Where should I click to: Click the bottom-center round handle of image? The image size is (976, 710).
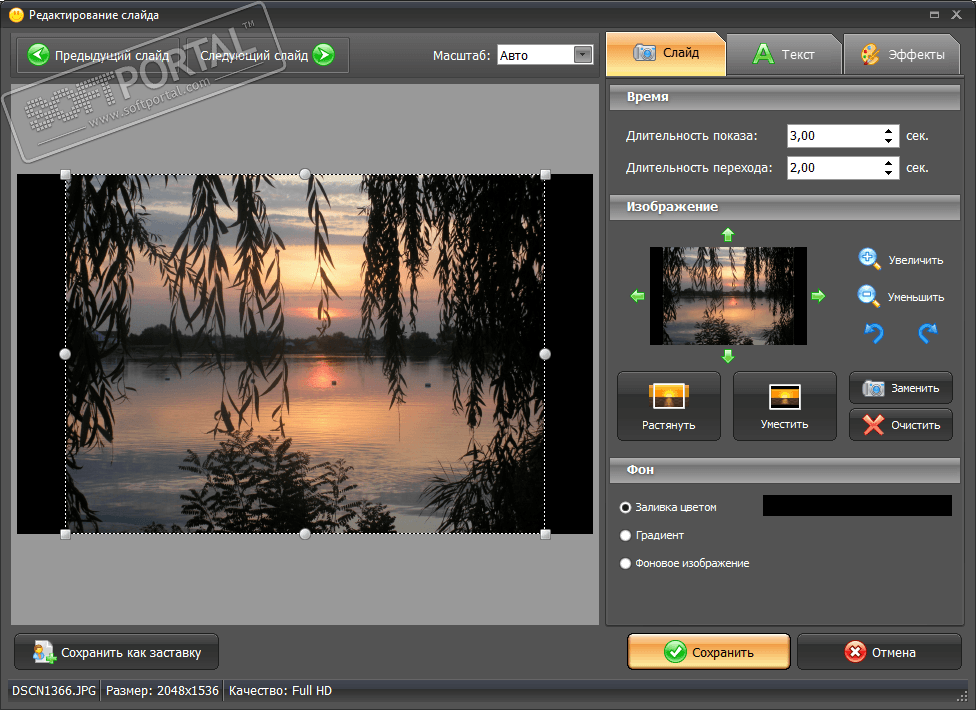[x=305, y=534]
